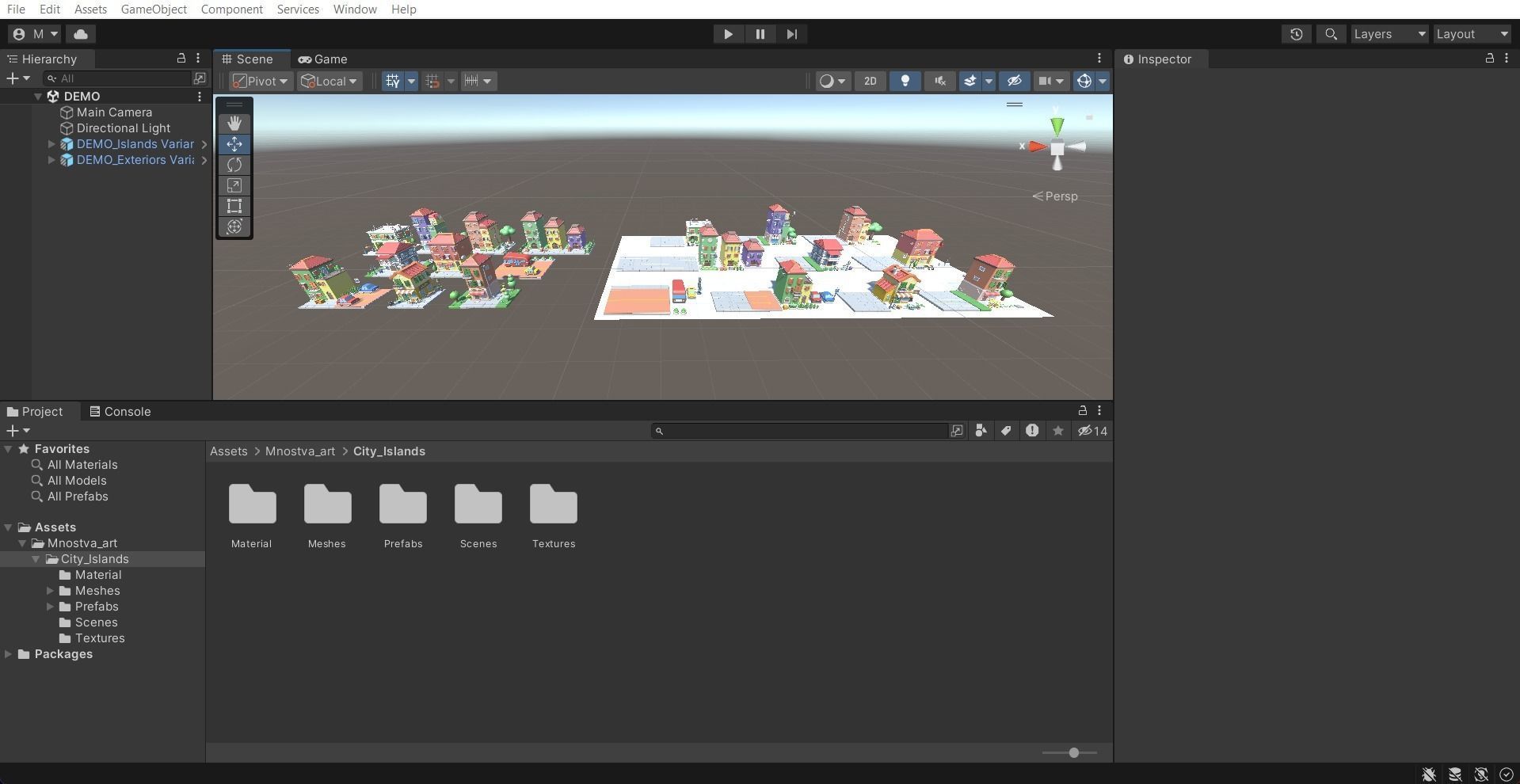Click the activity progress status icon
This screenshot has height=784, width=1520.
(1506, 774)
